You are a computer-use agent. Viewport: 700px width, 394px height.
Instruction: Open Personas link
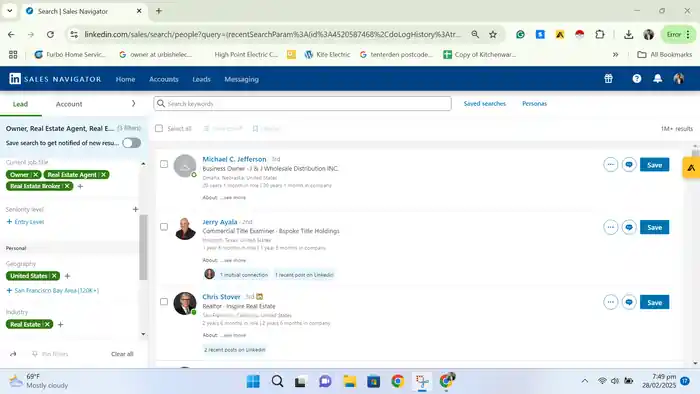(x=534, y=104)
